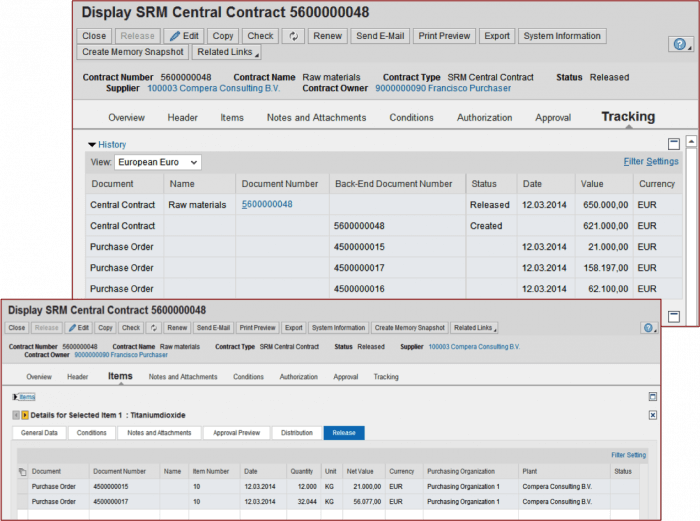Click Create Memory Snapshot in the Items window

click(409, 328)
